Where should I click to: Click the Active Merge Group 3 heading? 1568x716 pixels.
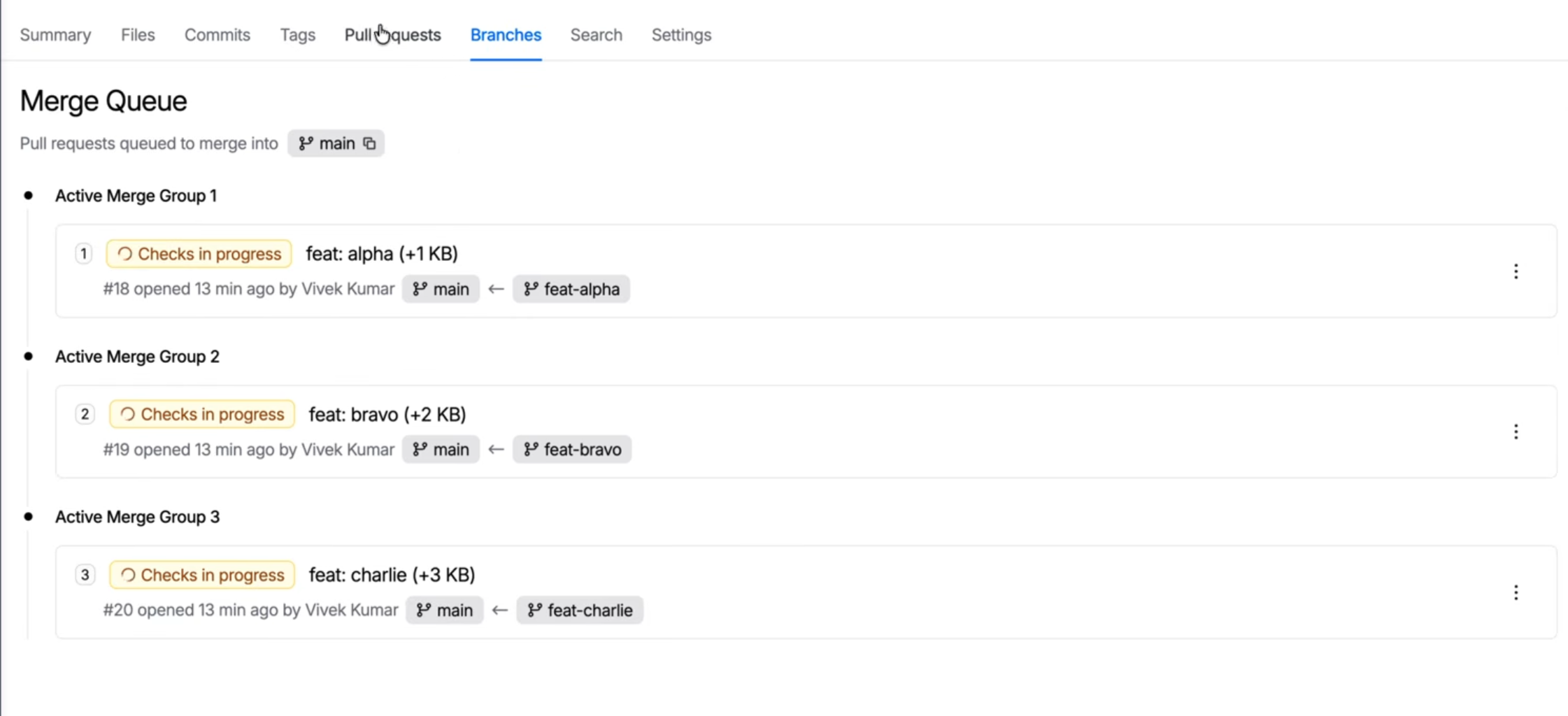[x=138, y=517]
